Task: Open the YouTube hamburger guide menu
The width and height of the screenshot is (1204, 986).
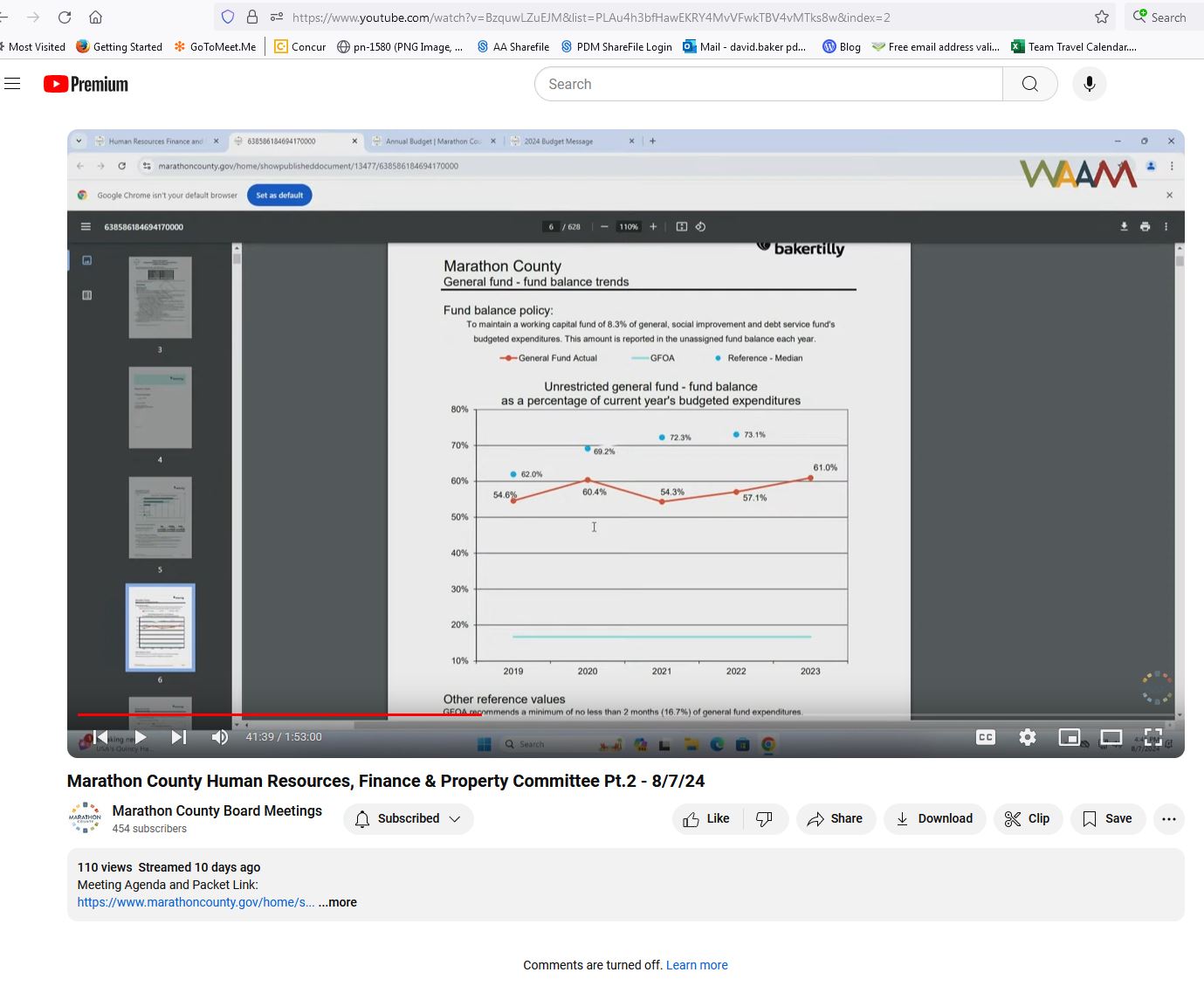Action: tap(12, 84)
